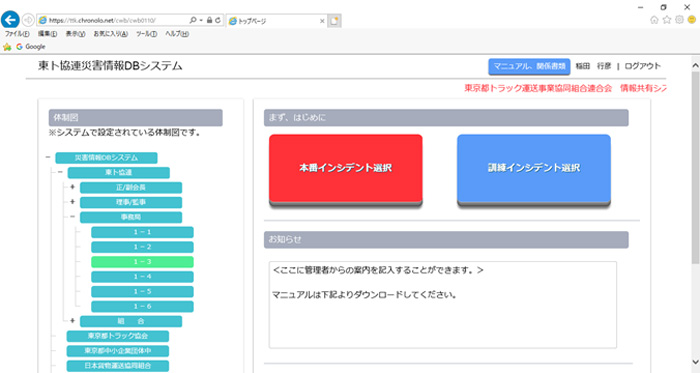Expand the 正/副会長 tree node
The image size is (700, 373).
72,187
